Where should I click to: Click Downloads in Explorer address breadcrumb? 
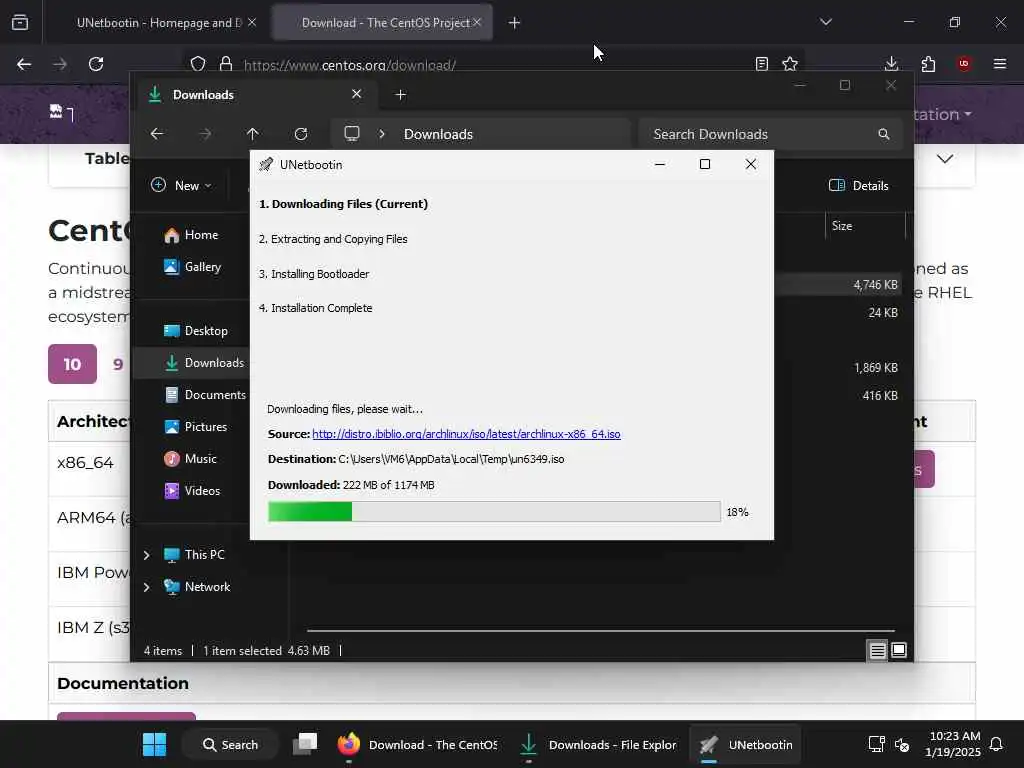tap(438, 134)
